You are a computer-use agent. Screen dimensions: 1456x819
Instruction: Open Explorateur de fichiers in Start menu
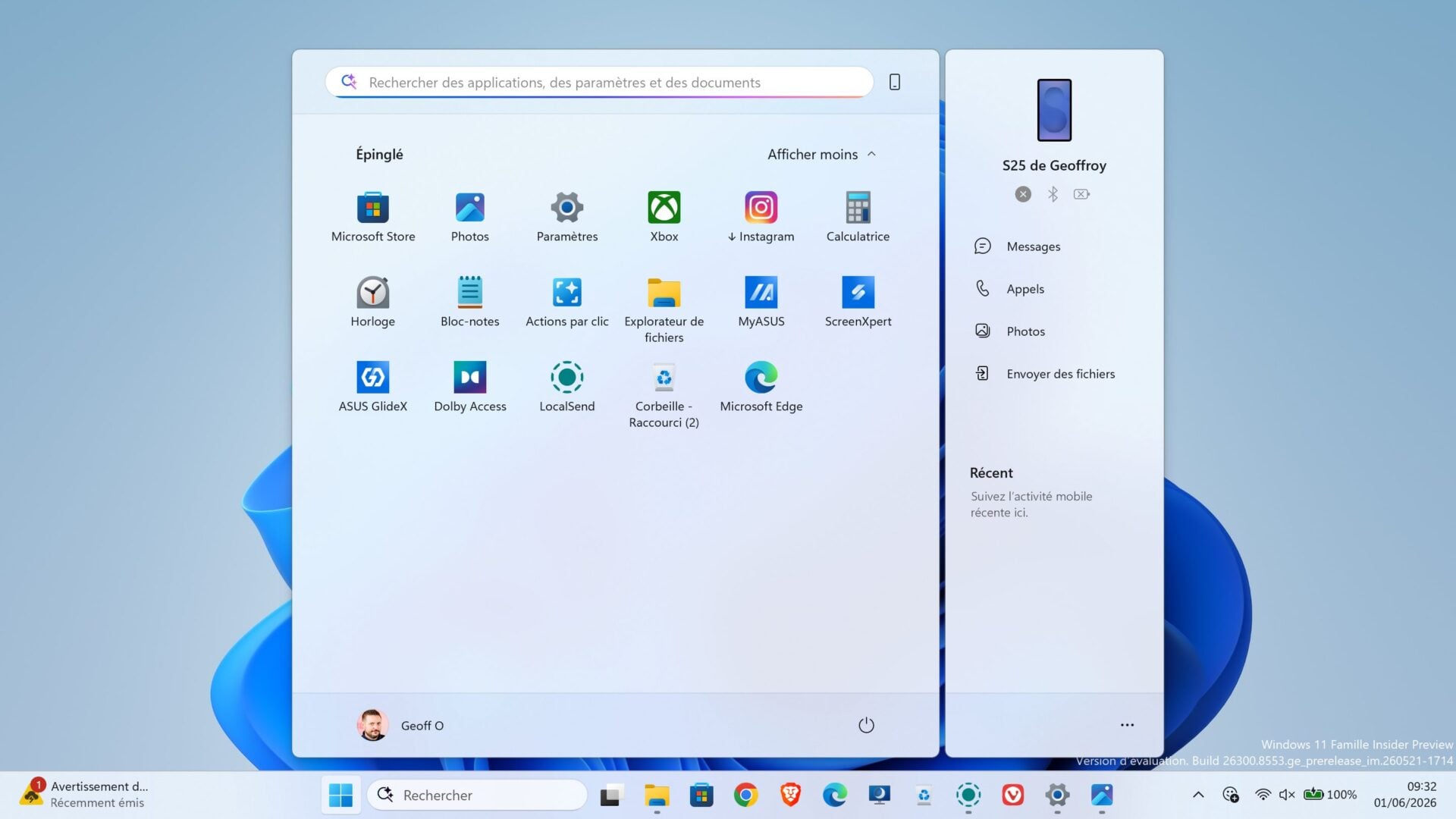pyautogui.click(x=664, y=310)
